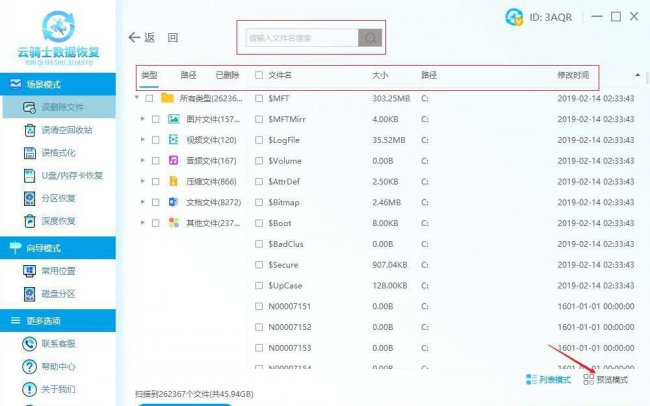The image size is (650, 406).
Task: Click the sort arrow at the header's right edge
Action: point(638,75)
